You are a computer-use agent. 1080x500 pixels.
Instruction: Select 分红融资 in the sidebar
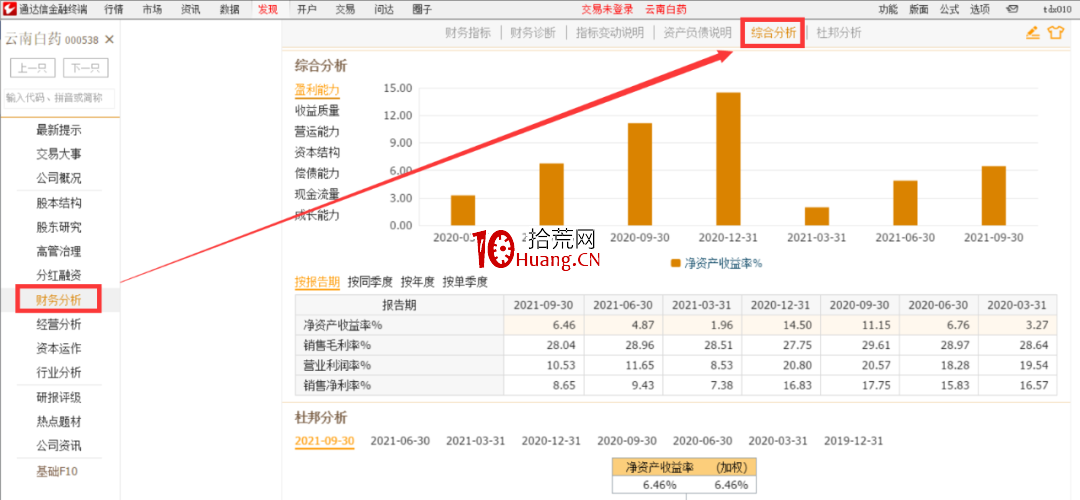pos(59,275)
